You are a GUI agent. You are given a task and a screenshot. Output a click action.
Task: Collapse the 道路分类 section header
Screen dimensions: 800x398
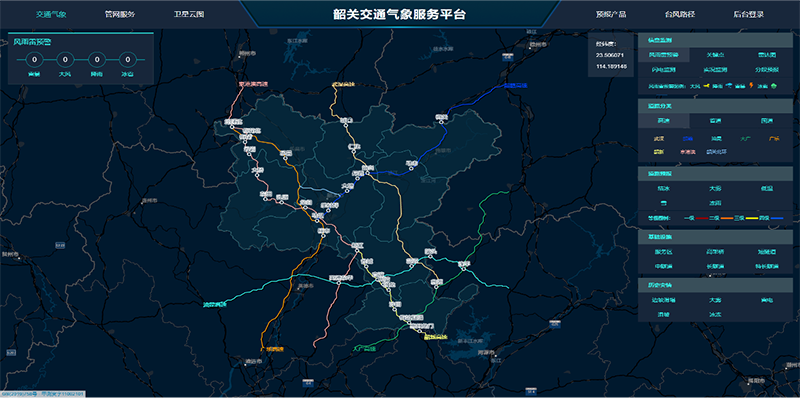tap(715, 106)
